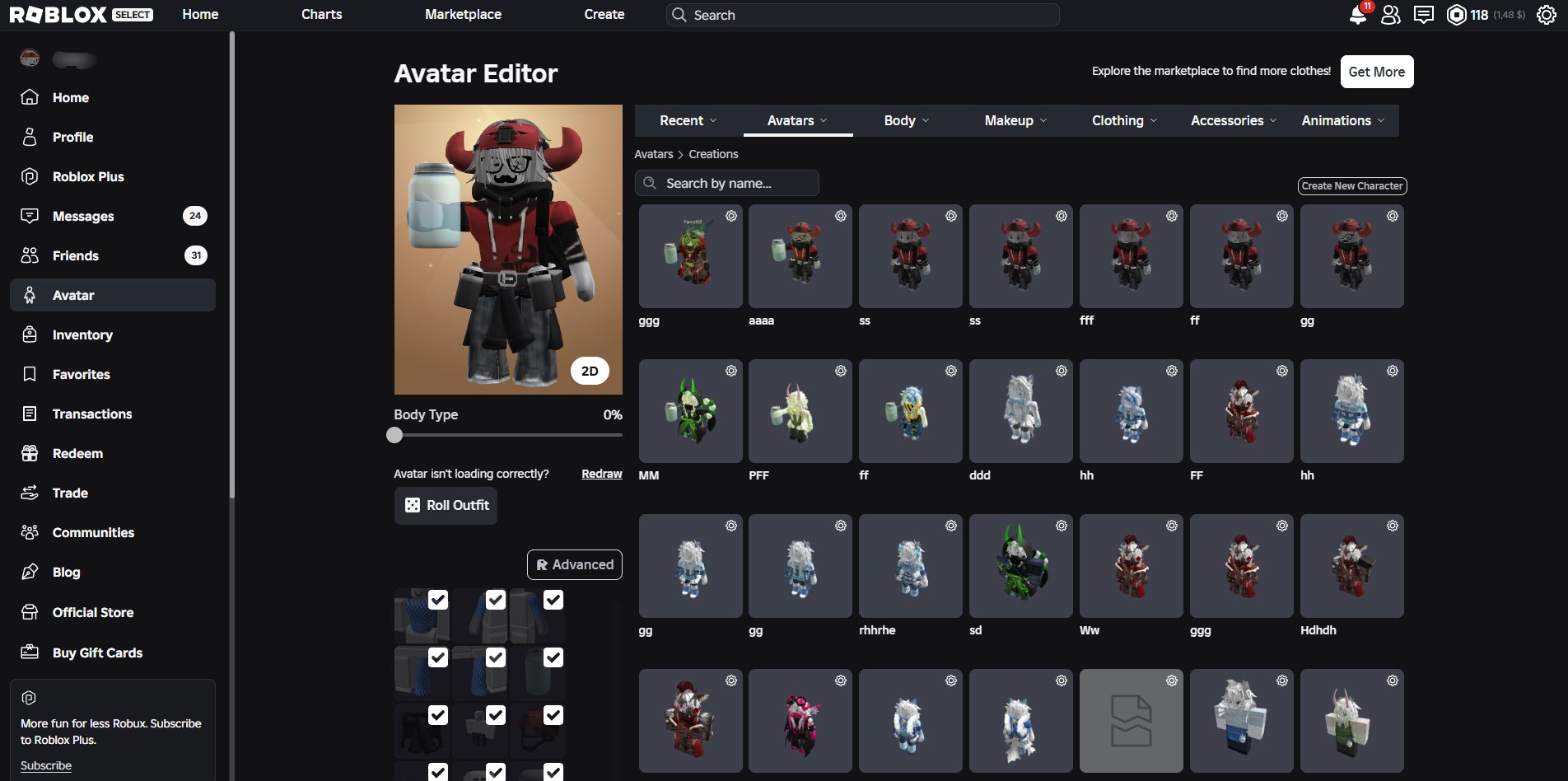1568x781 pixels.
Task: Click the Buy Gift Cards icon in sidebar
Action: point(30,652)
